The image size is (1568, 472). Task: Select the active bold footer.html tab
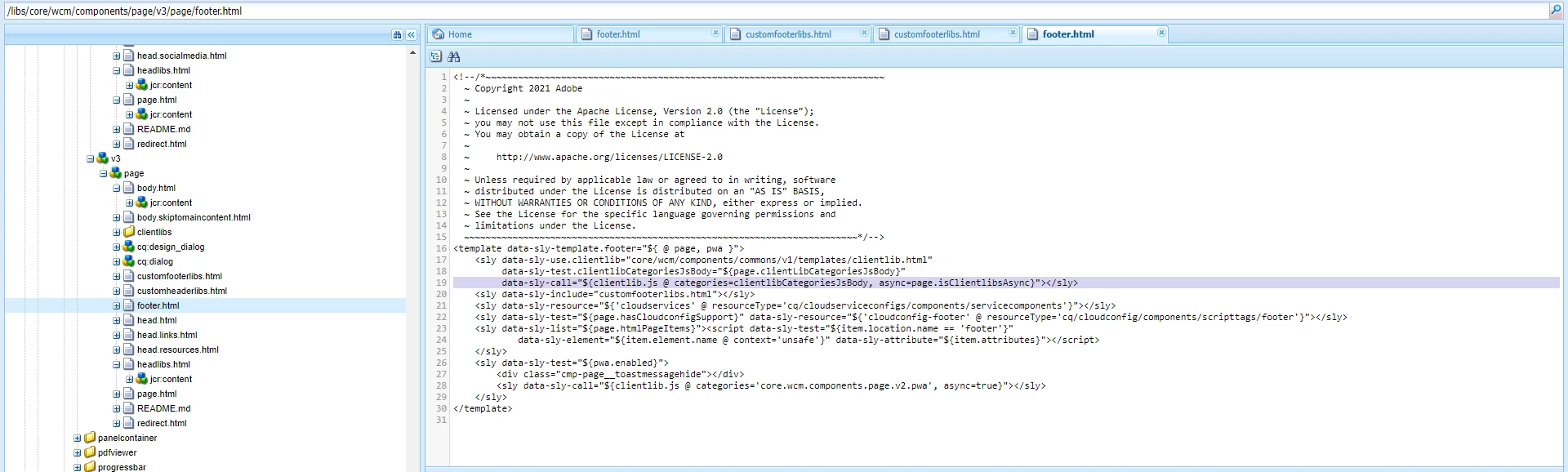[x=1094, y=34]
